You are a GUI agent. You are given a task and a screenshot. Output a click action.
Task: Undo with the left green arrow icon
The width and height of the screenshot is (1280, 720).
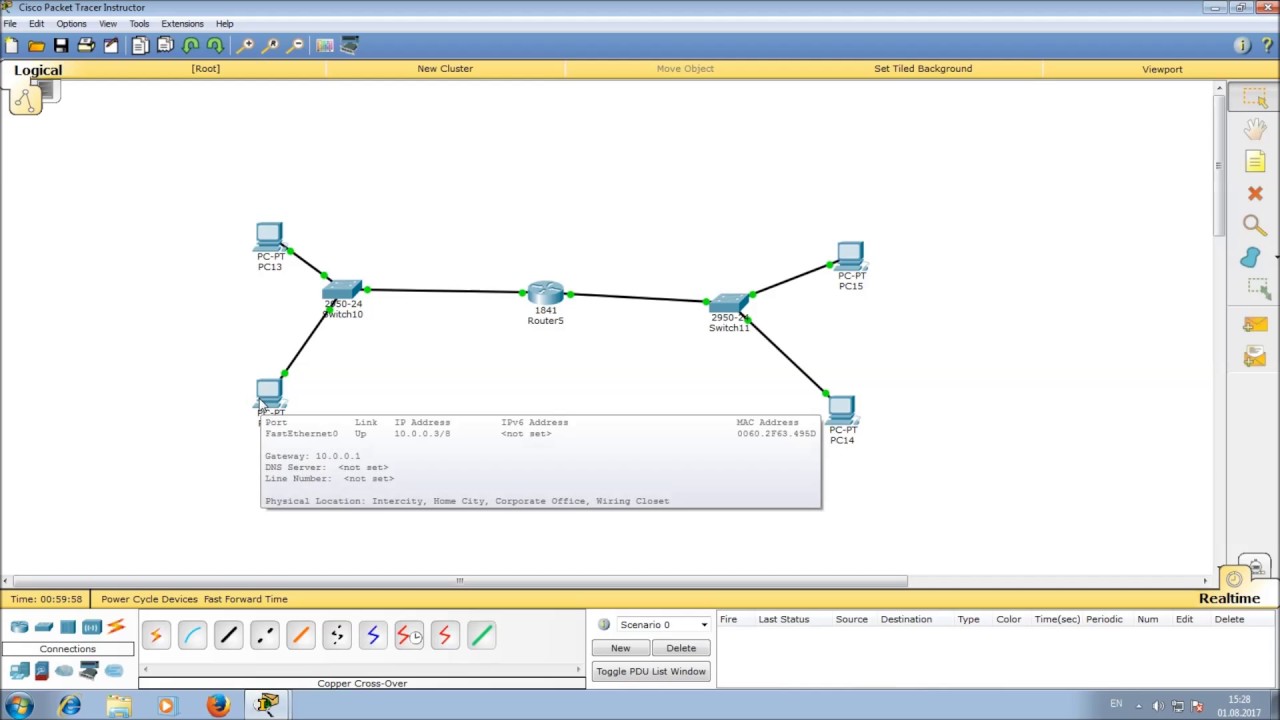point(190,45)
